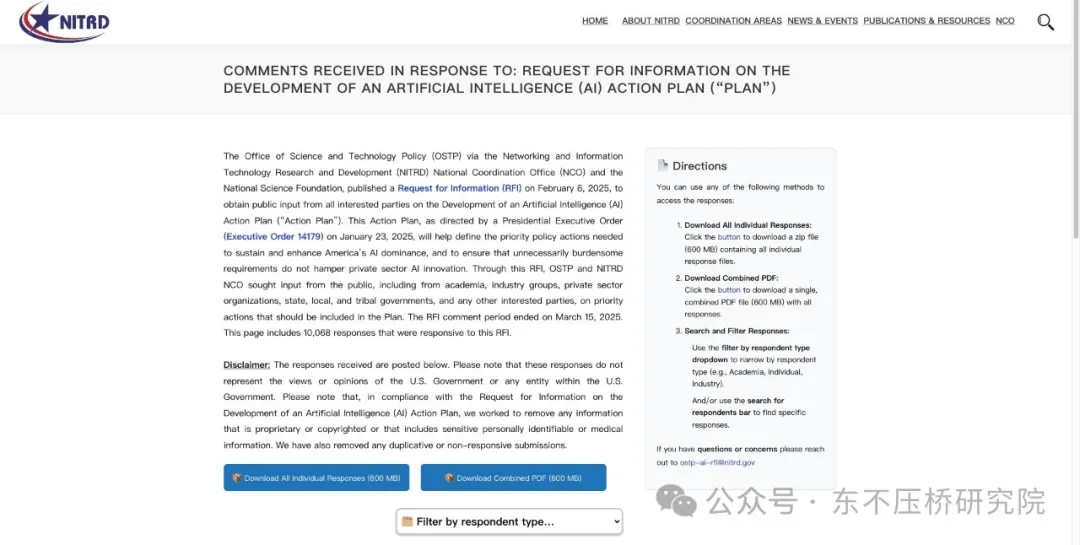Open the NEWS & EVENTS menu
The image size is (1080, 545).
822,21
